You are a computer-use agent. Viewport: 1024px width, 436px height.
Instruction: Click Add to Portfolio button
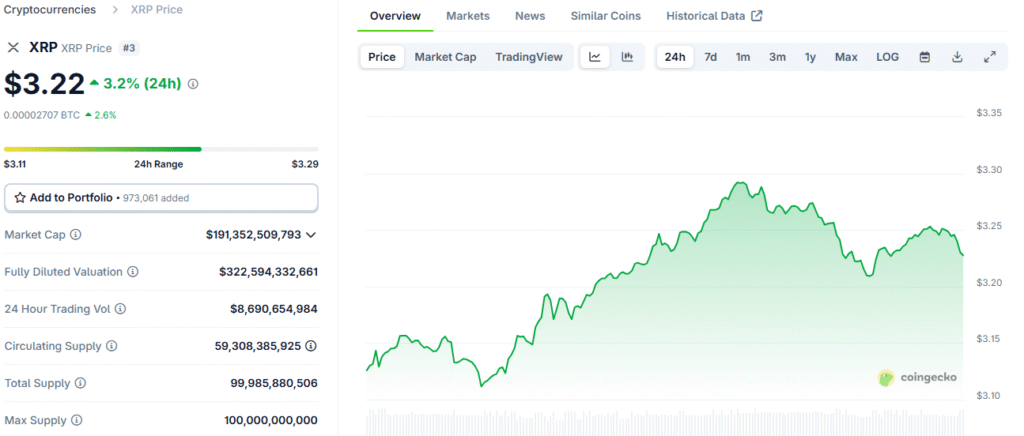pyautogui.click(x=161, y=197)
